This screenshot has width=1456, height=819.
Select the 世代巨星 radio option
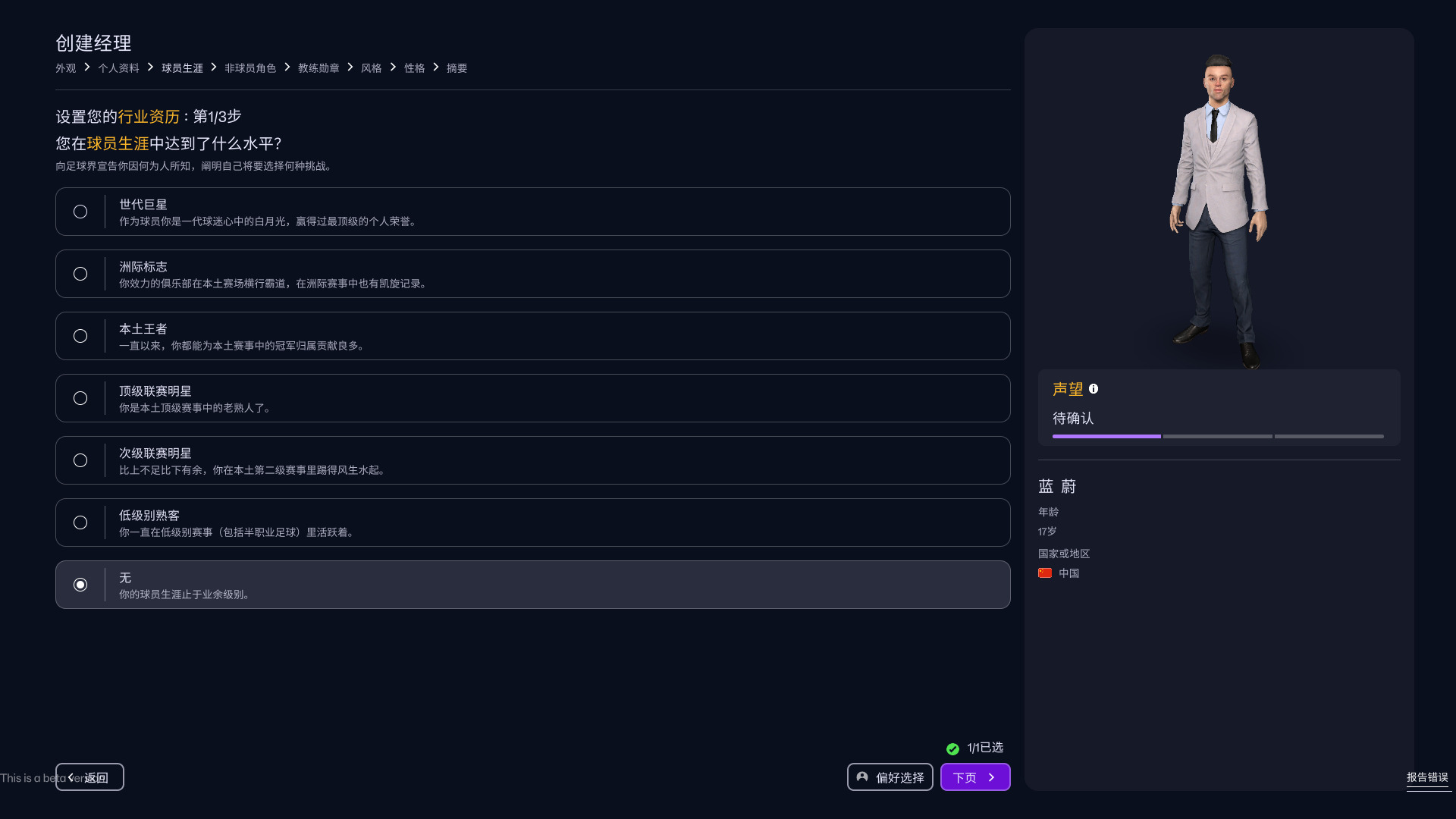(80, 212)
